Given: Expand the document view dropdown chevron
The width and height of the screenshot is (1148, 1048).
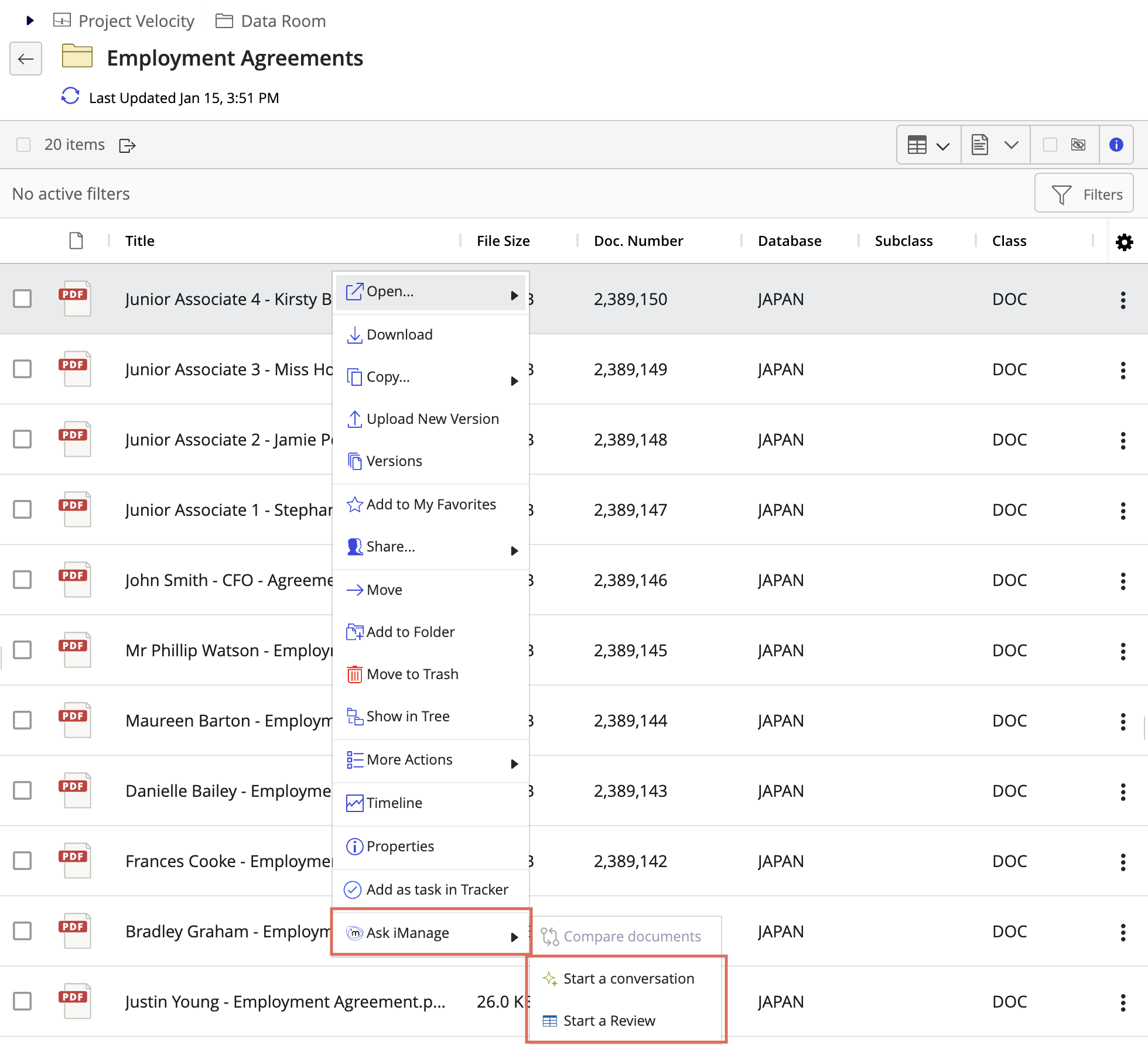Looking at the screenshot, I should click(1011, 145).
